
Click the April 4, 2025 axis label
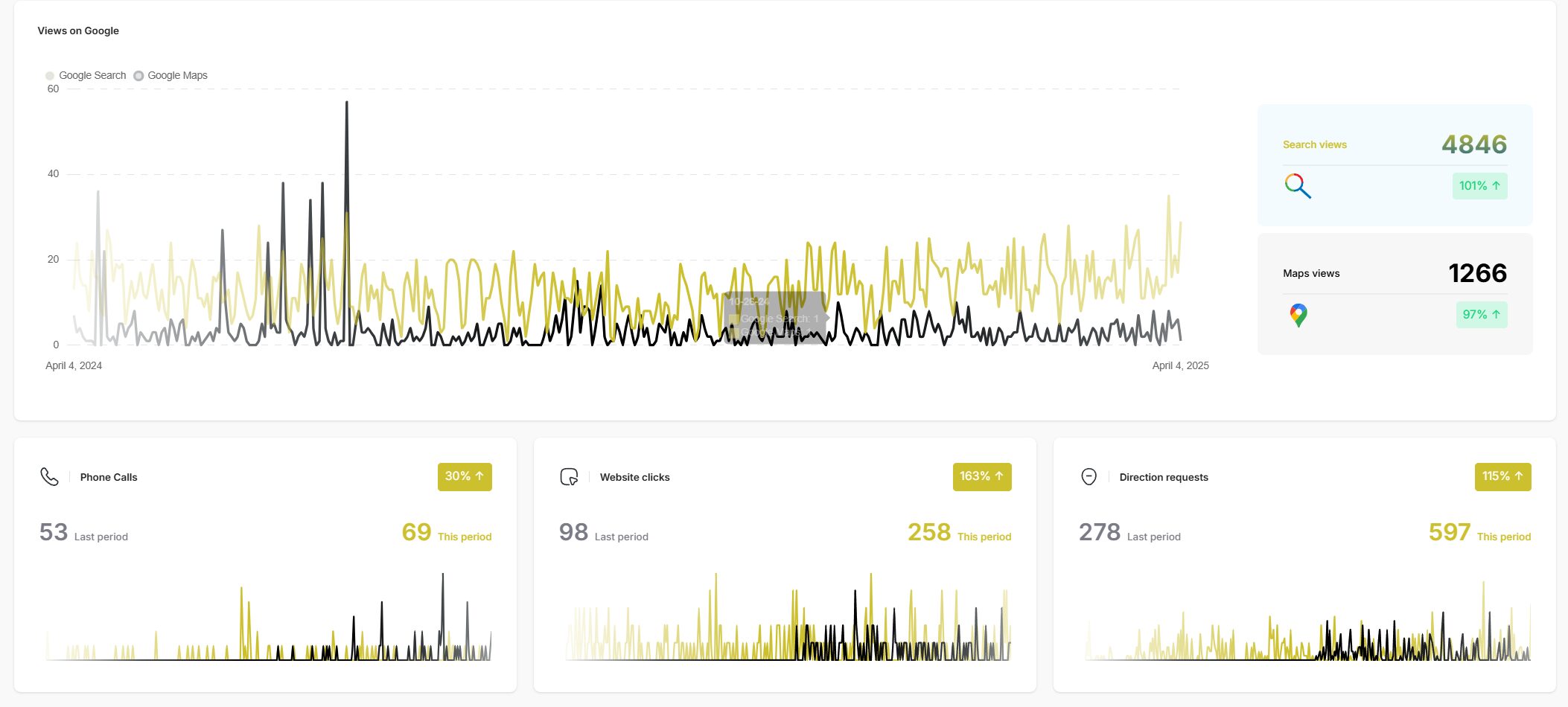pyautogui.click(x=1180, y=365)
